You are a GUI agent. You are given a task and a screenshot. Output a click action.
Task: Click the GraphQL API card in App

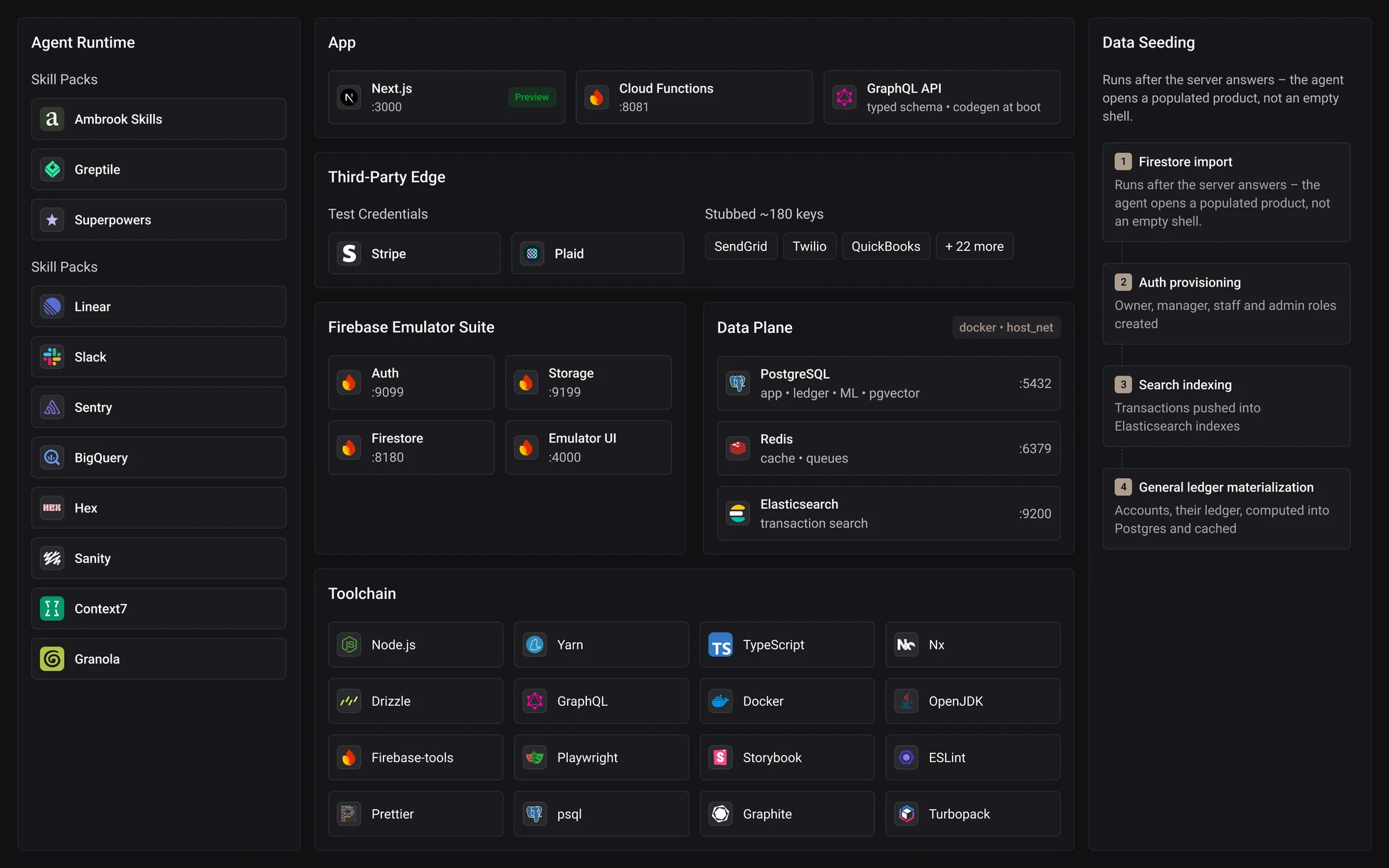[x=941, y=97]
